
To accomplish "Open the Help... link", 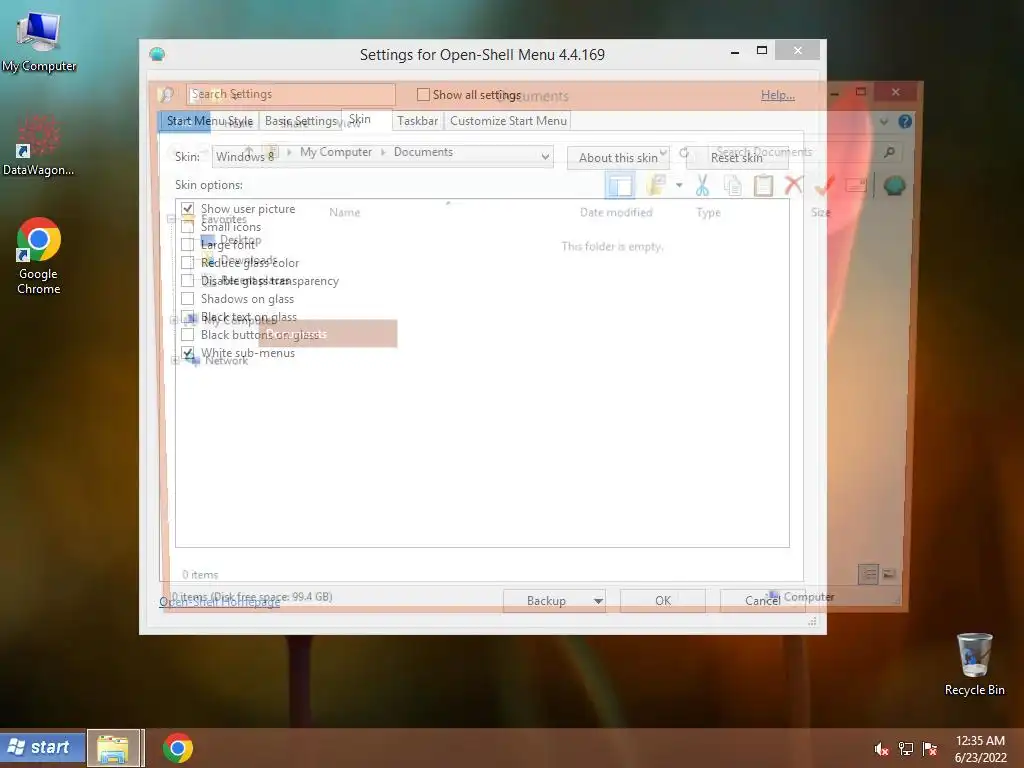I will pyautogui.click(x=778, y=95).
